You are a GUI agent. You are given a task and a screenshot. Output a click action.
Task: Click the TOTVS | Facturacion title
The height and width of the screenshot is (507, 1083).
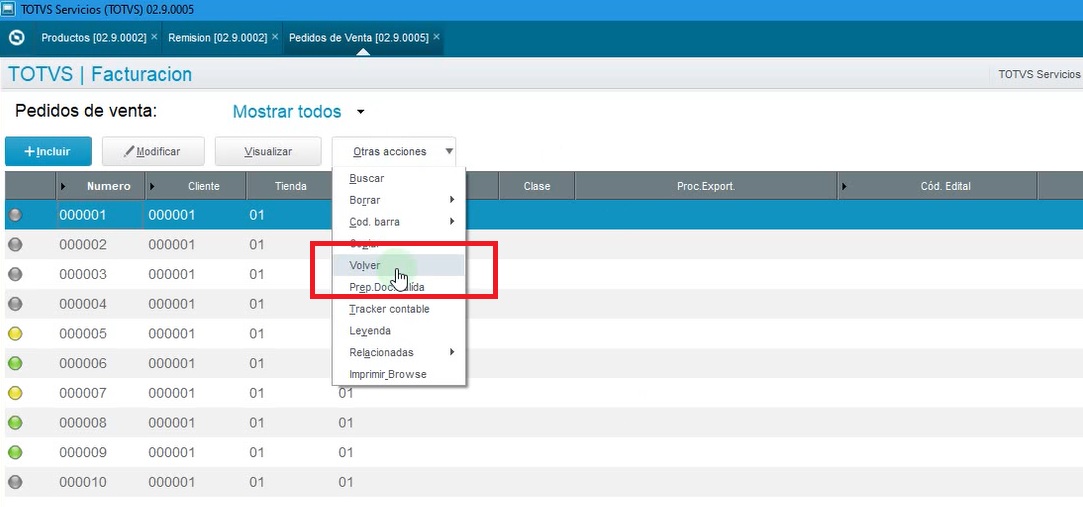100,74
